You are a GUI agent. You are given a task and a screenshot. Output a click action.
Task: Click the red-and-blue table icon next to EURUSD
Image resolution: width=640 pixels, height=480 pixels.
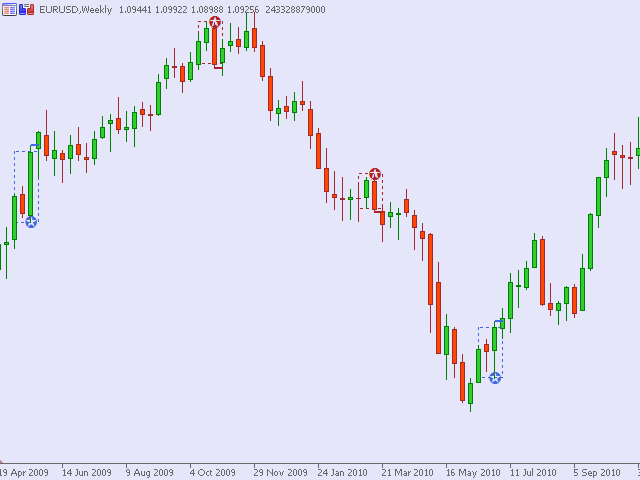click(9, 9)
